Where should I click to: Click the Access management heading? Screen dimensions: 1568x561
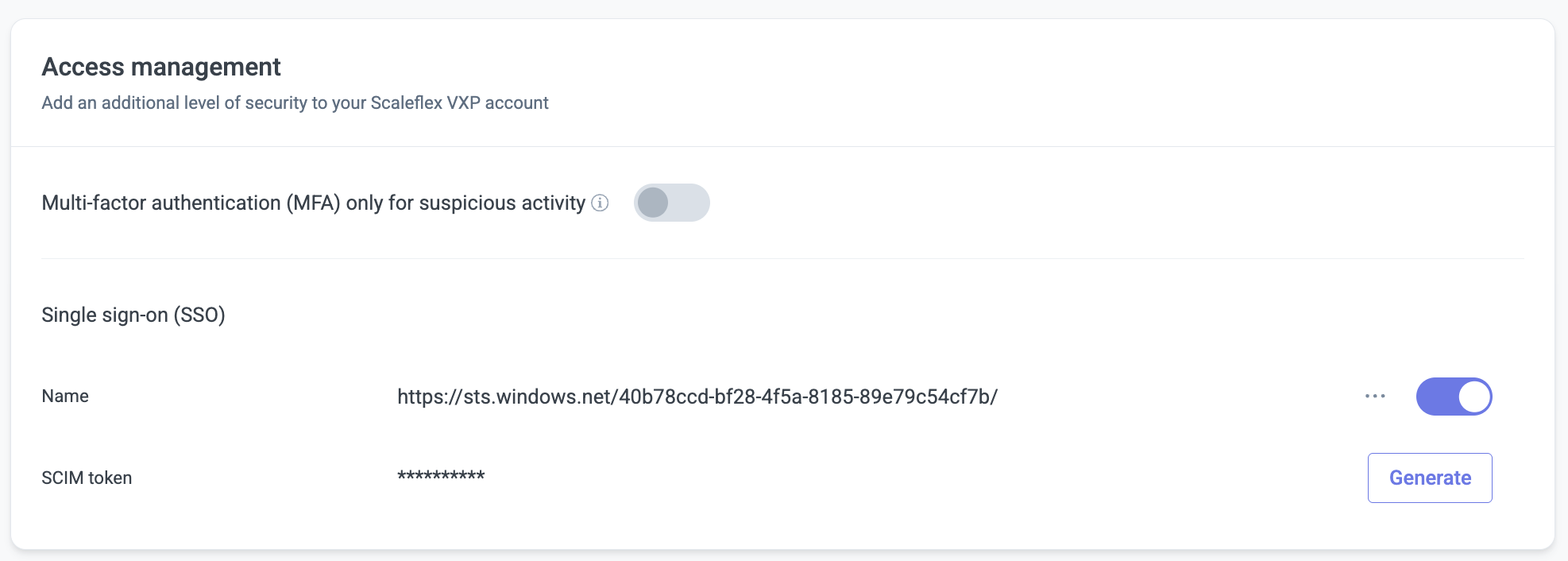click(x=161, y=67)
